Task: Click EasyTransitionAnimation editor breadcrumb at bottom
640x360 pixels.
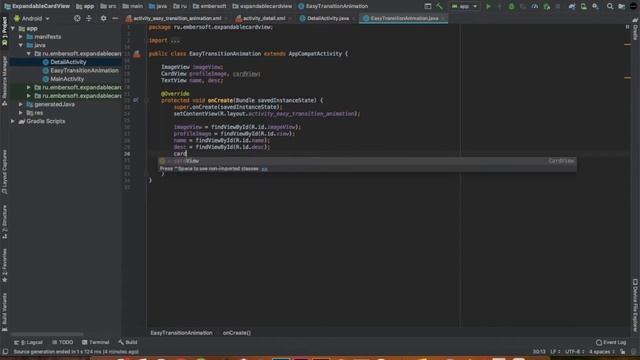Action: tap(181, 333)
